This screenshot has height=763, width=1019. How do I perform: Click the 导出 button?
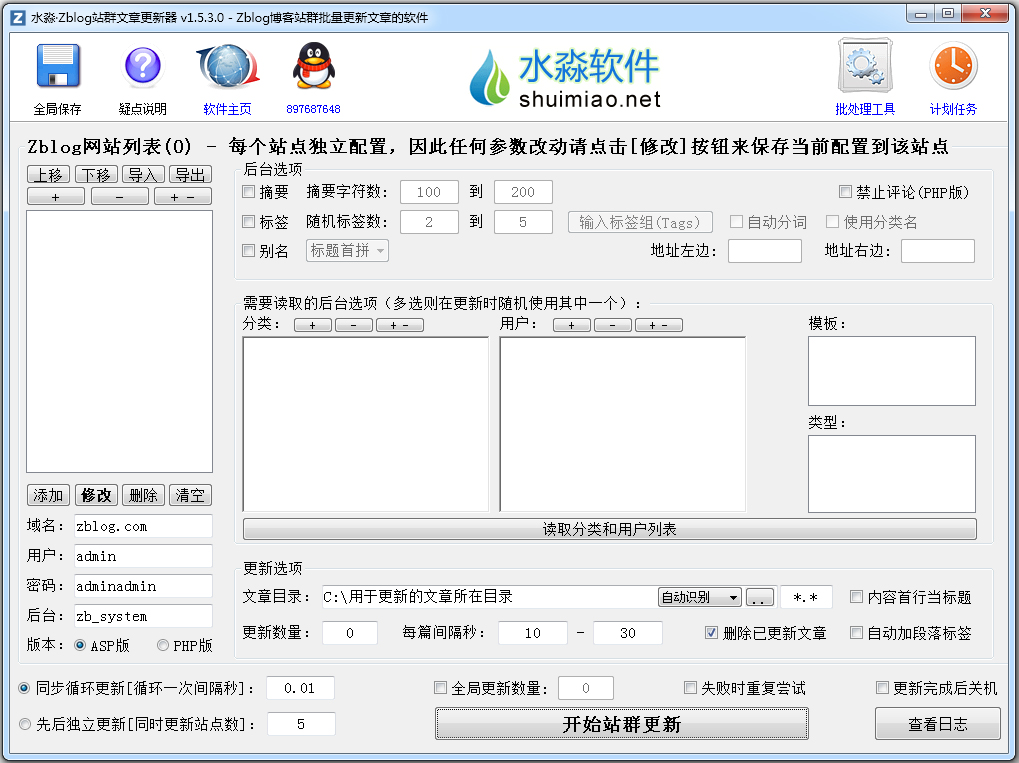coord(190,175)
